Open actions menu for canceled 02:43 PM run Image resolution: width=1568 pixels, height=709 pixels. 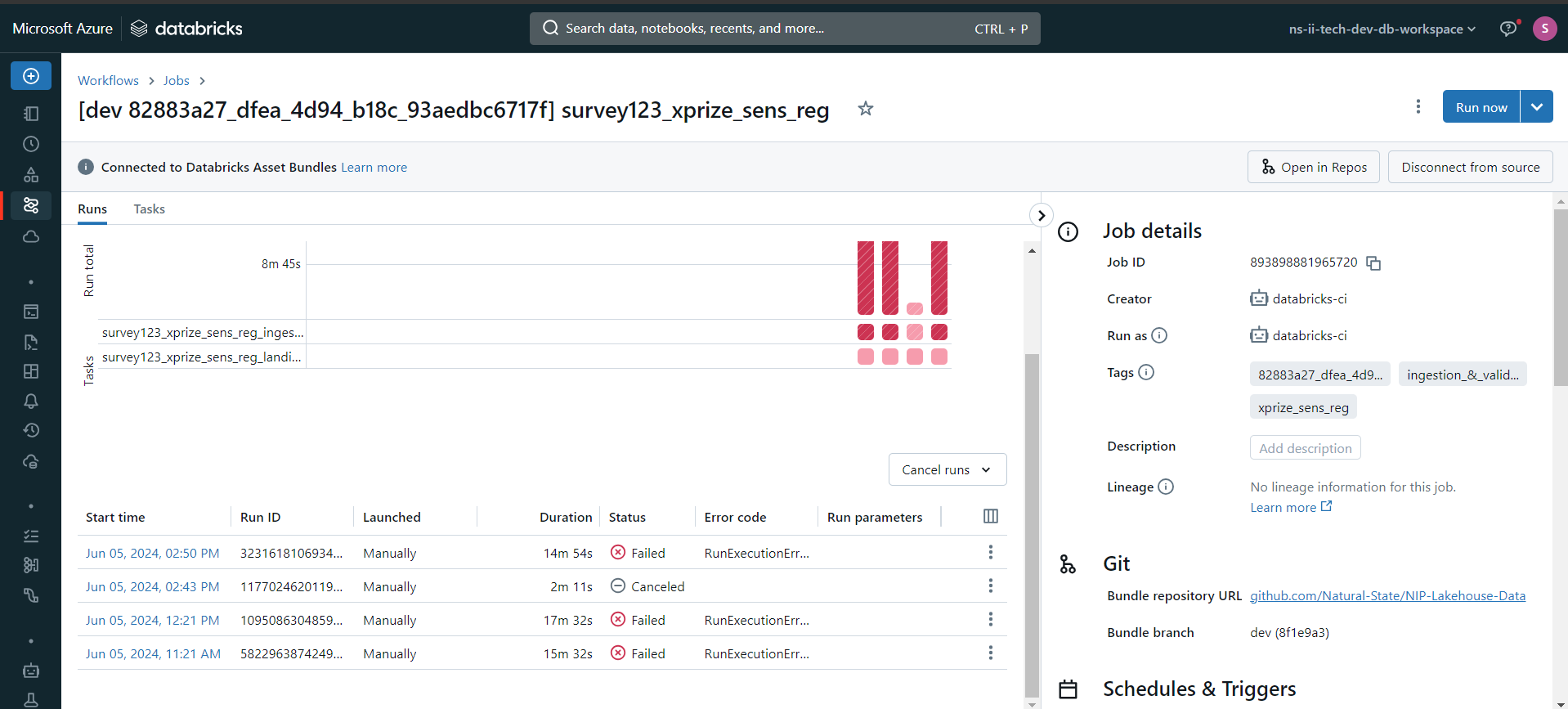pyautogui.click(x=991, y=586)
